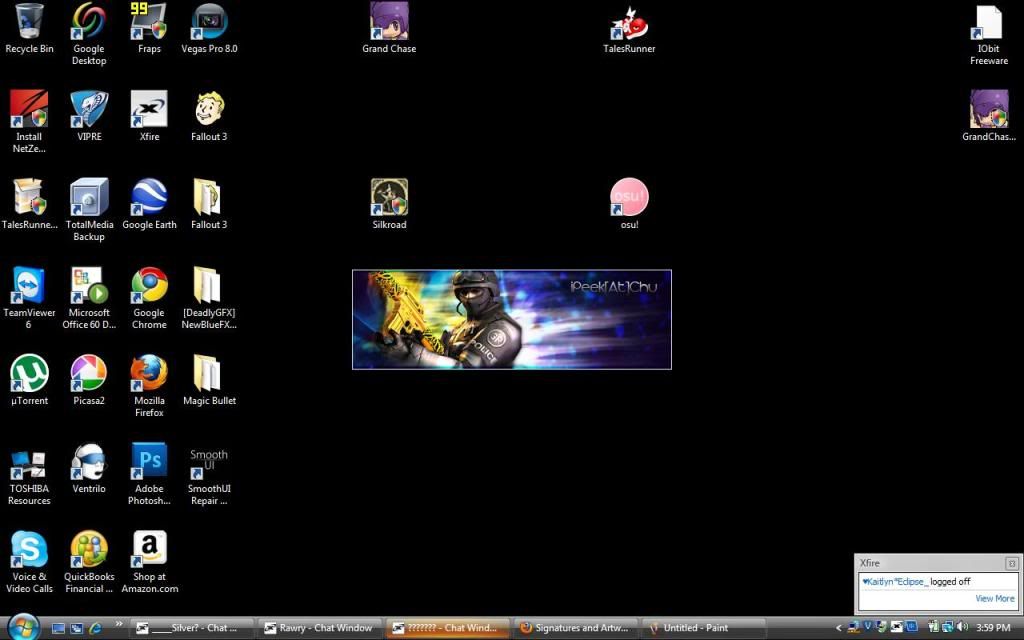Image resolution: width=1024 pixels, height=640 pixels.
Task: Launch Vegas Pro 8.0 from desktop
Action: tap(209, 22)
